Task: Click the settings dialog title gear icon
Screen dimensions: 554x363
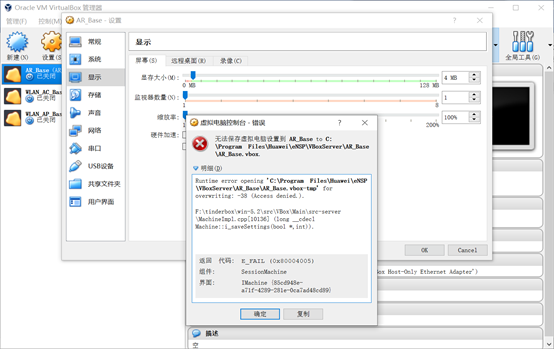Action: pyautogui.click(x=70, y=21)
